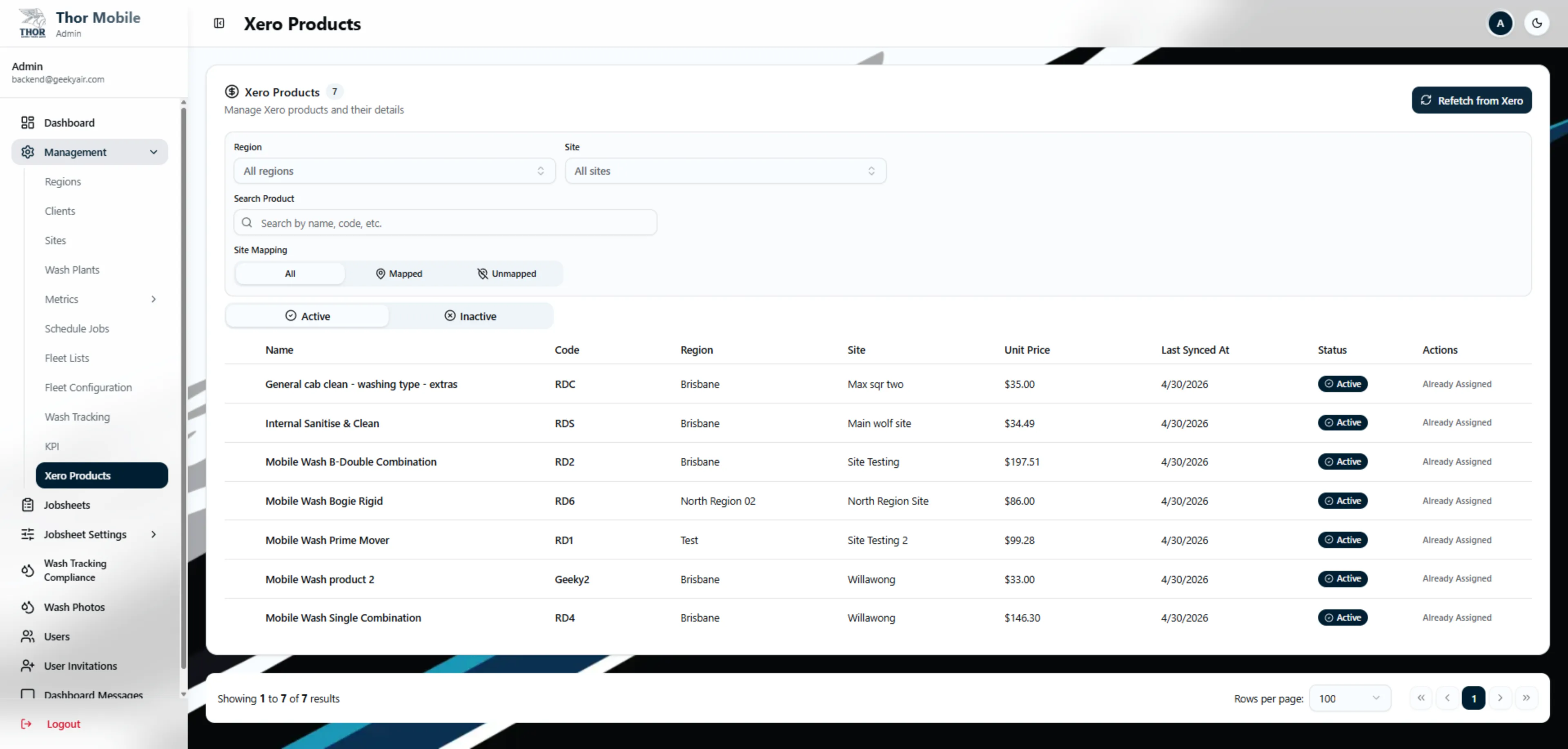Select Unmapped site mapping filter
This screenshot has height=749, width=1568.
coord(506,273)
